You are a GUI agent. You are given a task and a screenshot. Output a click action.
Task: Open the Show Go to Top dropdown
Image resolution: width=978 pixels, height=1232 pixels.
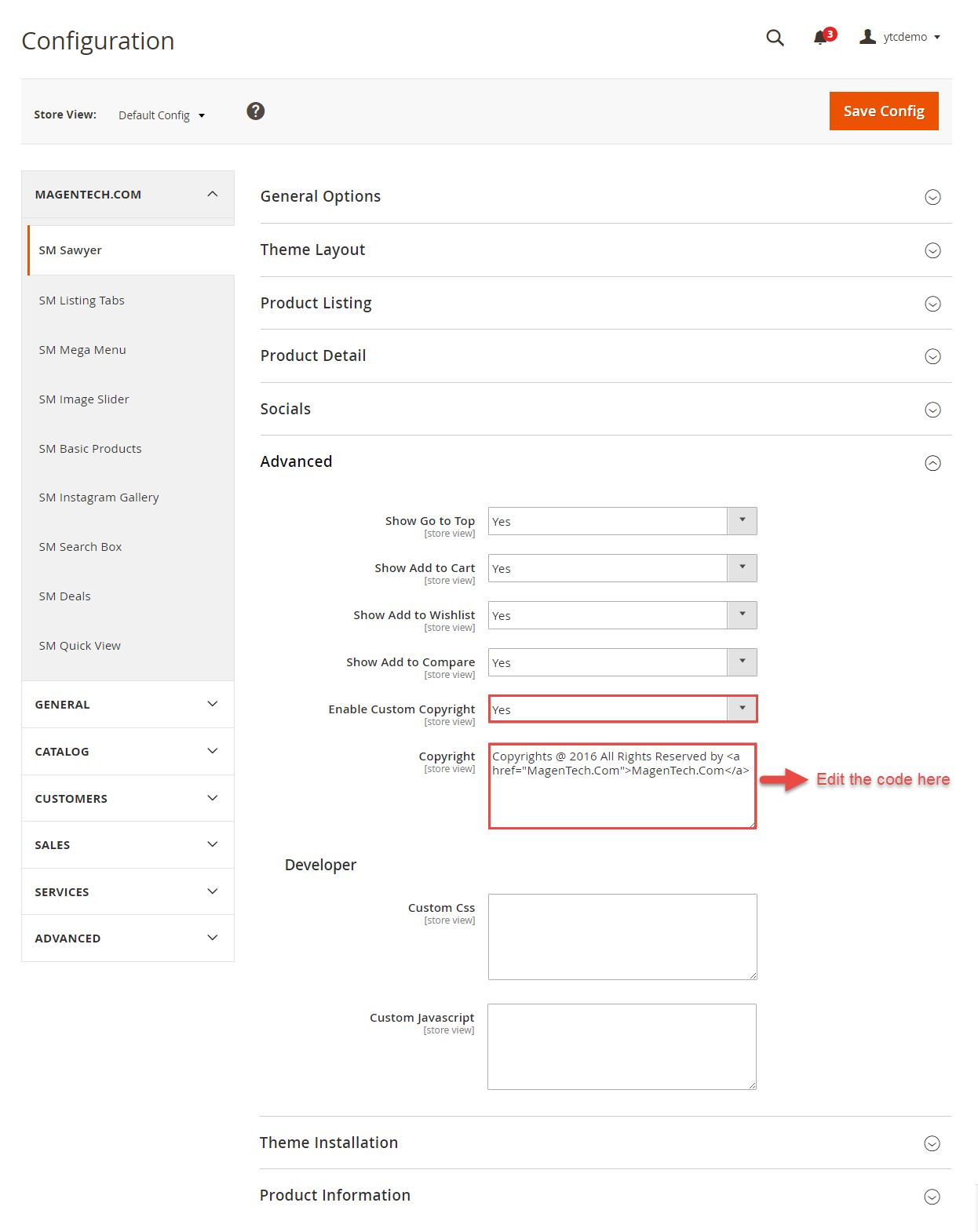point(622,521)
